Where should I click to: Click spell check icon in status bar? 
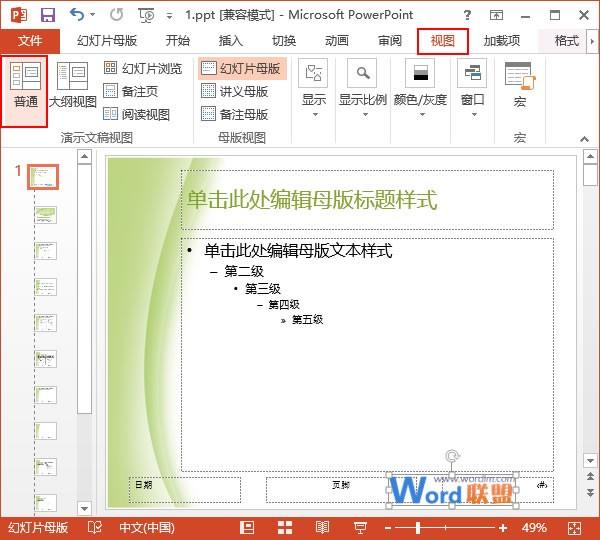(x=95, y=528)
